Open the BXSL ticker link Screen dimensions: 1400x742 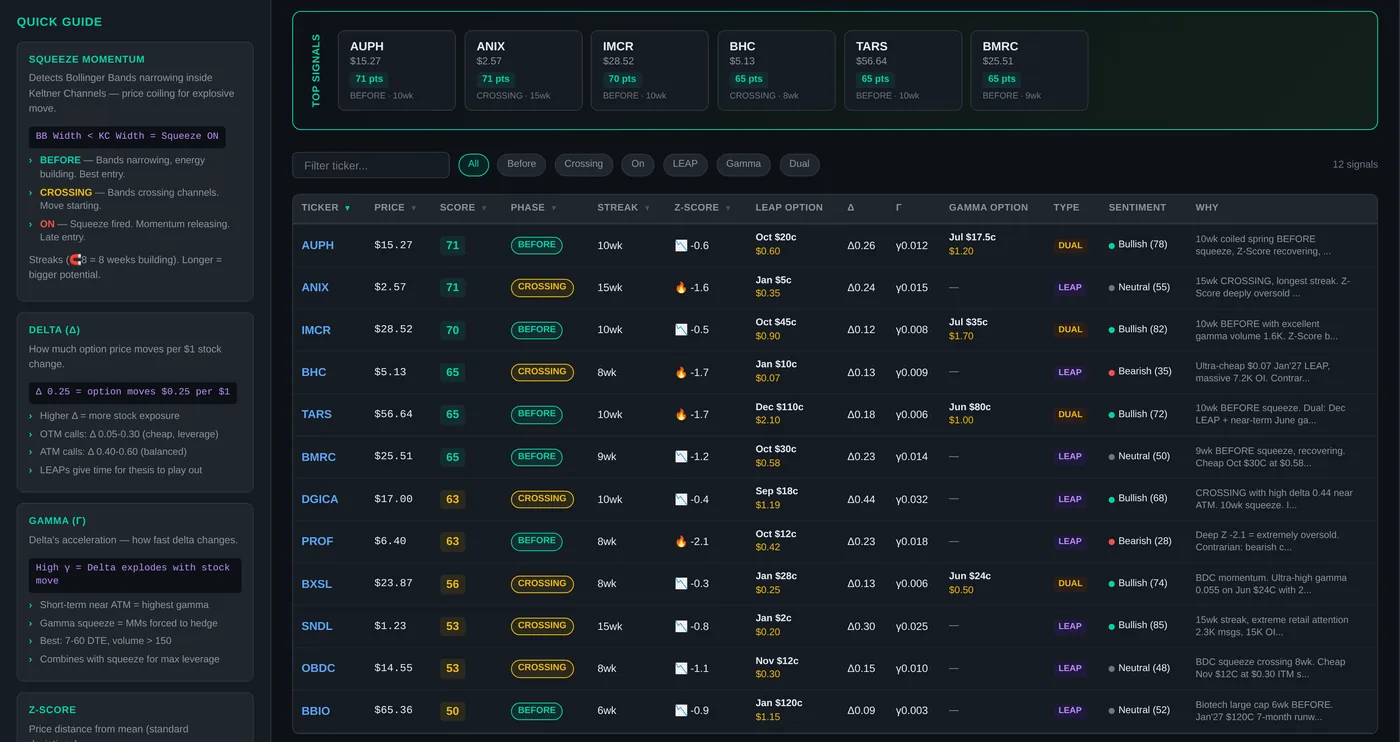click(317, 584)
